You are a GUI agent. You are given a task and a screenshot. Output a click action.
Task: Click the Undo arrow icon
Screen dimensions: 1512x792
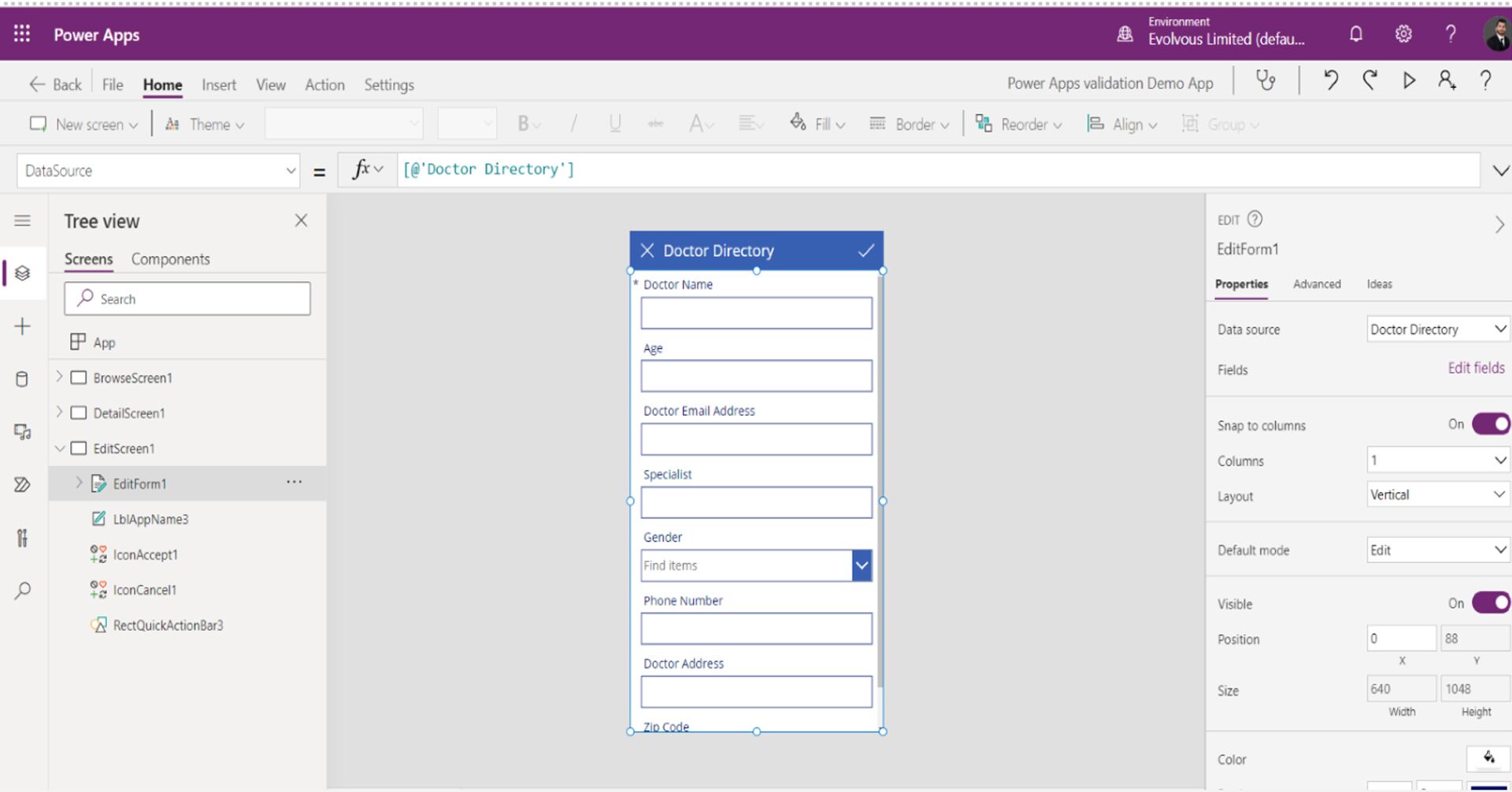1331,80
